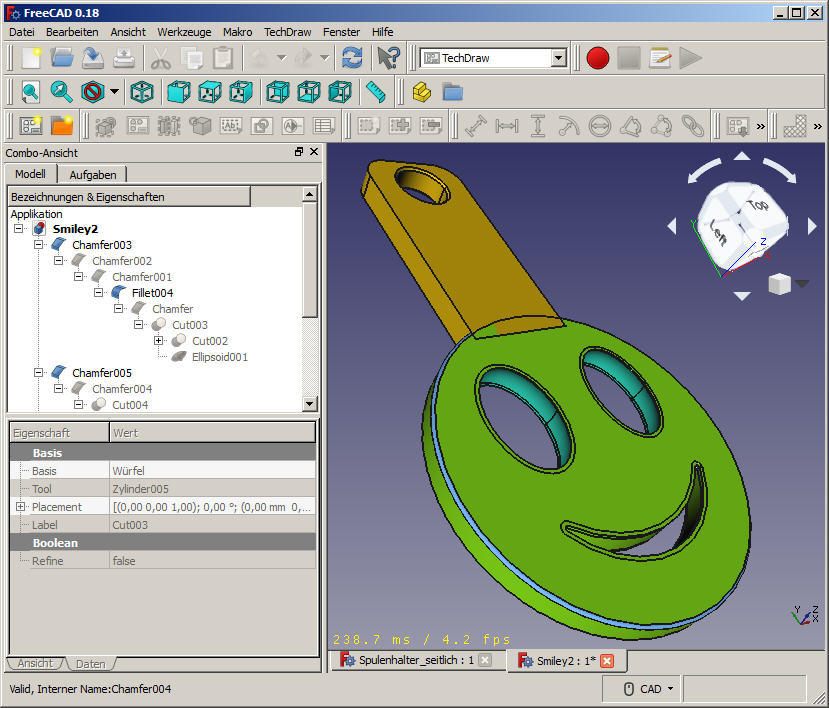Switch to the Spulenhalter_seitlich document tab
Screen dimensions: 829x708
click(x=416, y=660)
